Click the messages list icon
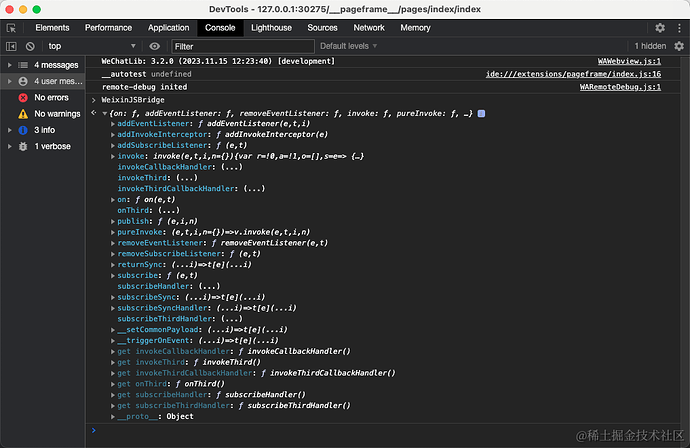This screenshot has width=690, height=448. [x=23, y=65]
